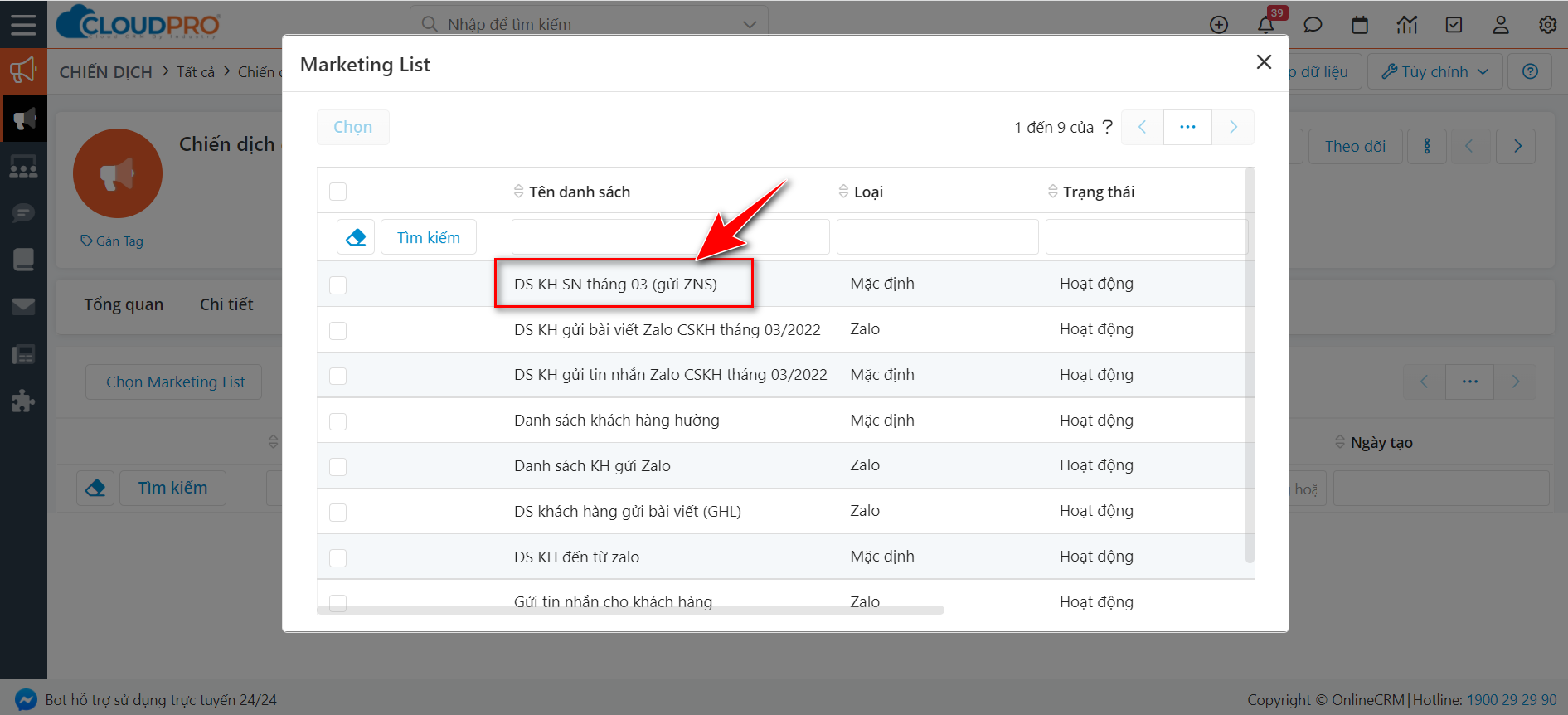This screenshot has width=1568, height=715.
Task: Open the hamburger main menu
Action: [x=23, y=24]
